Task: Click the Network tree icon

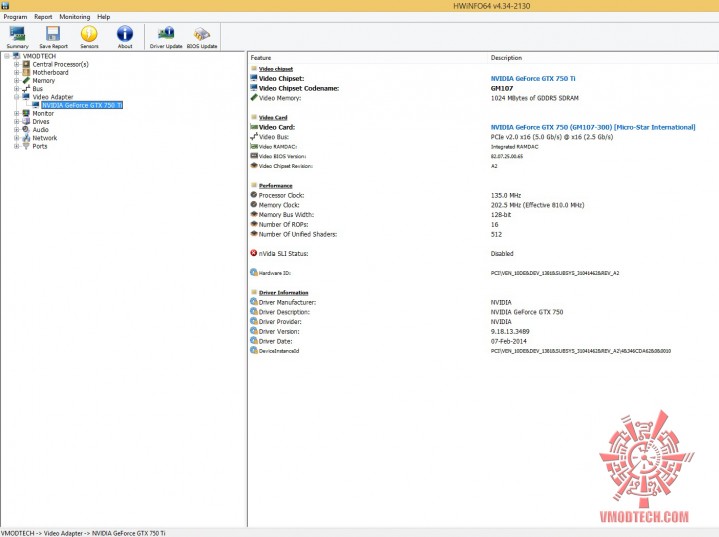Action: point(26,138)
